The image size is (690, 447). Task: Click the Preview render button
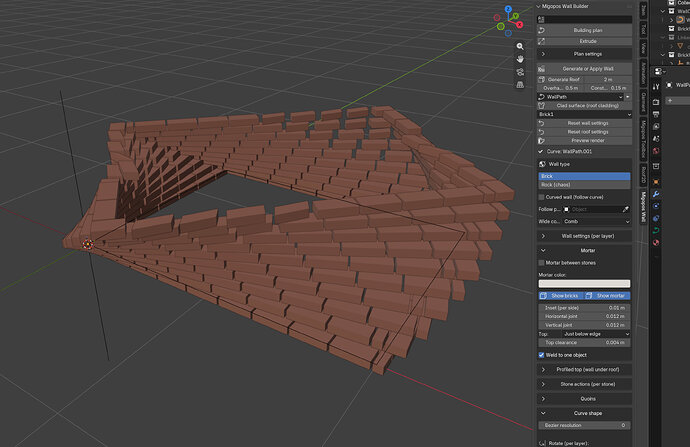pos(584,141)
